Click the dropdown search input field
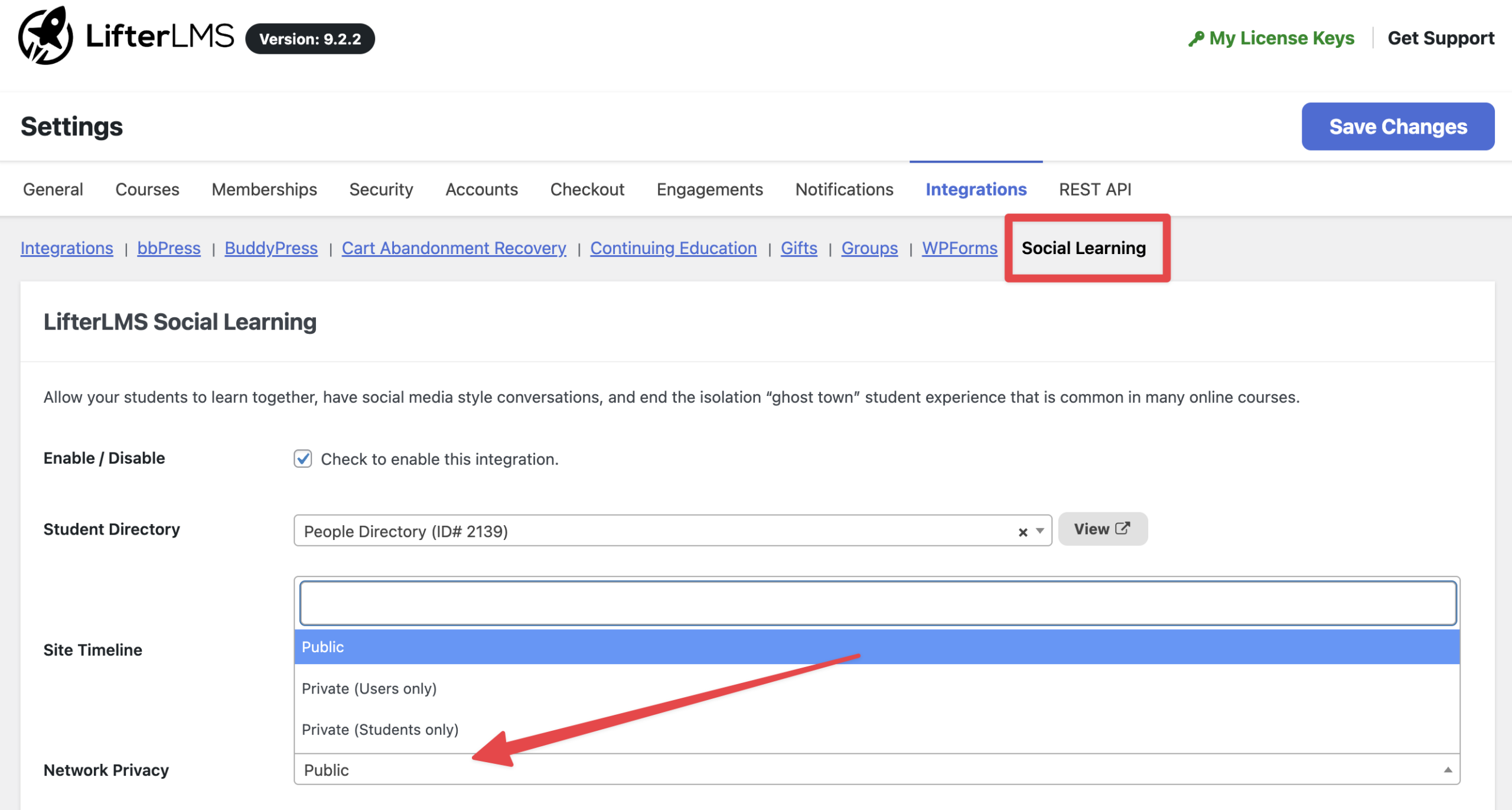Screen dimensions: 1512x810 878,603
